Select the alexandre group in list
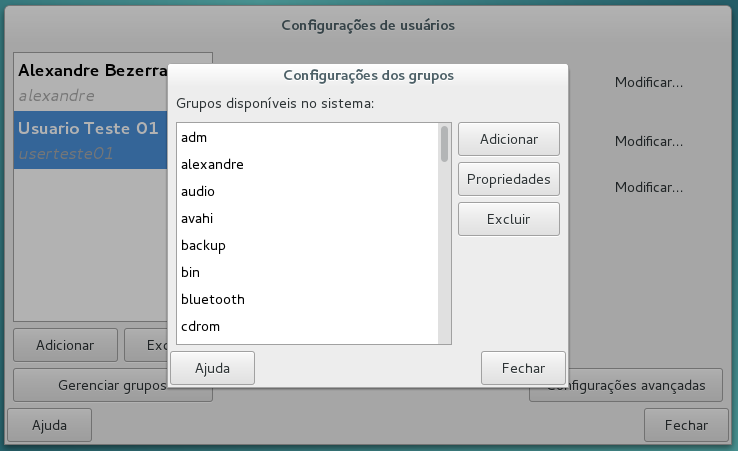 click(307, 164)
